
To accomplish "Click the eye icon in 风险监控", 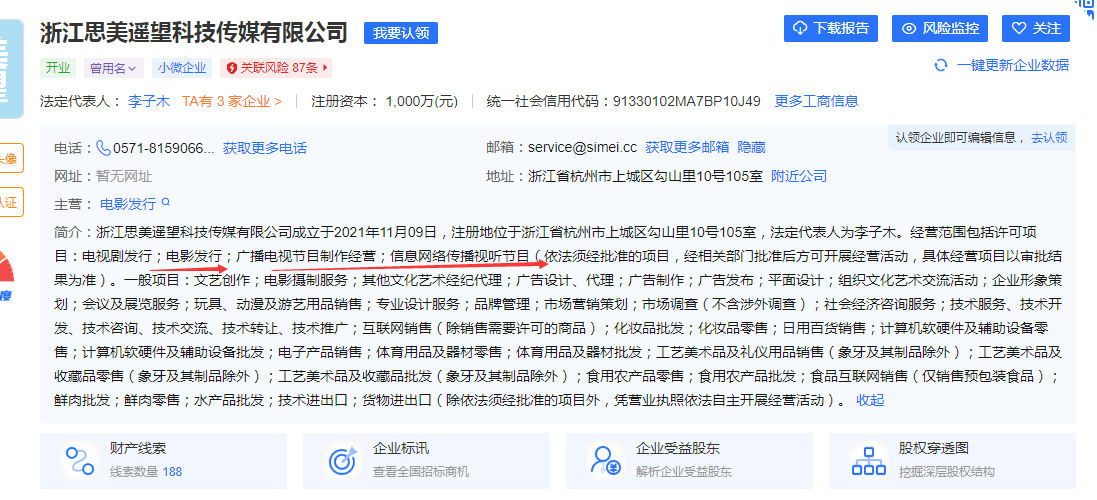I will point(909,29).
